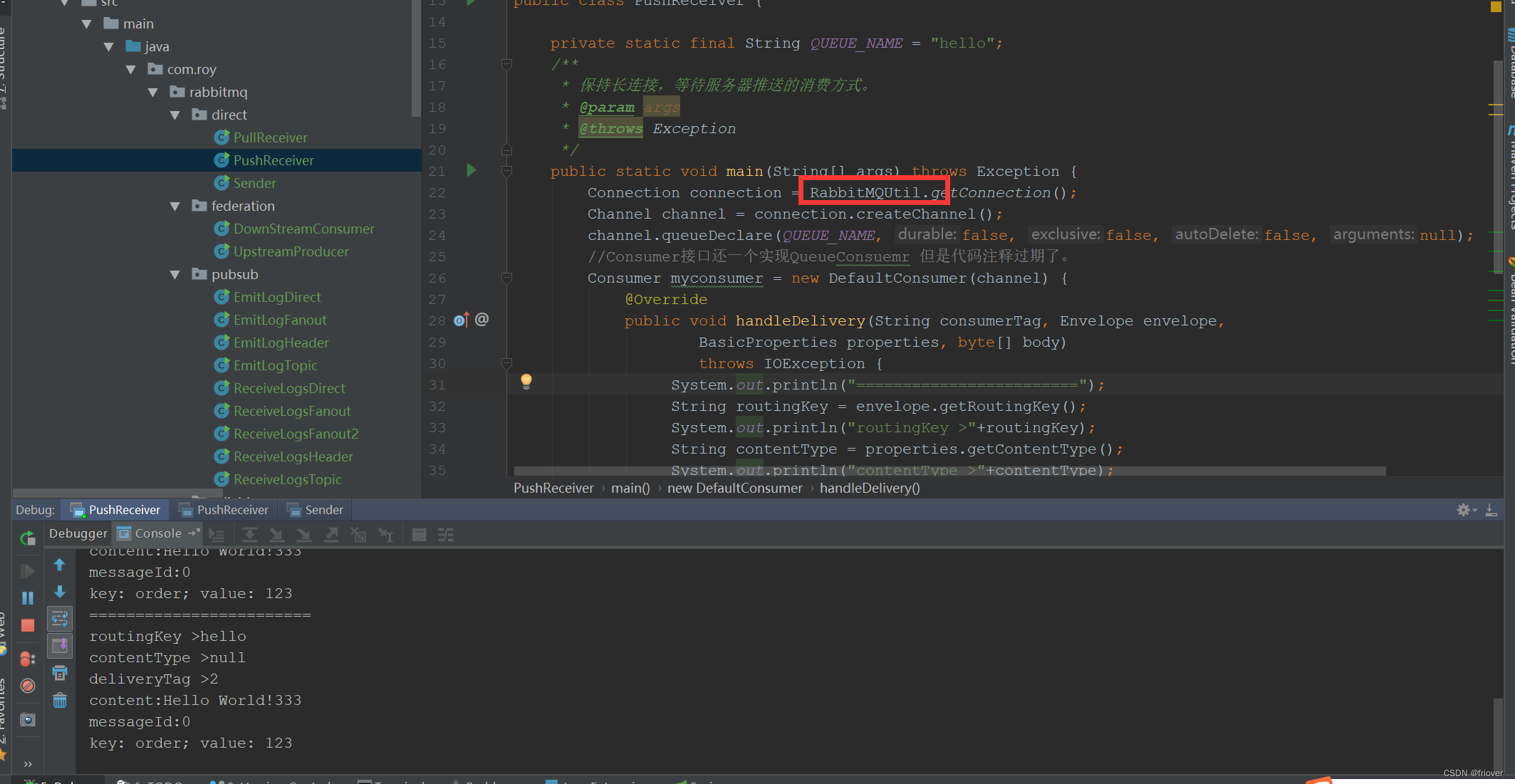Click handleDelivery() breadcrumb
The width and height of the screenshot is (1515, 784).
(x=870, y=488)
